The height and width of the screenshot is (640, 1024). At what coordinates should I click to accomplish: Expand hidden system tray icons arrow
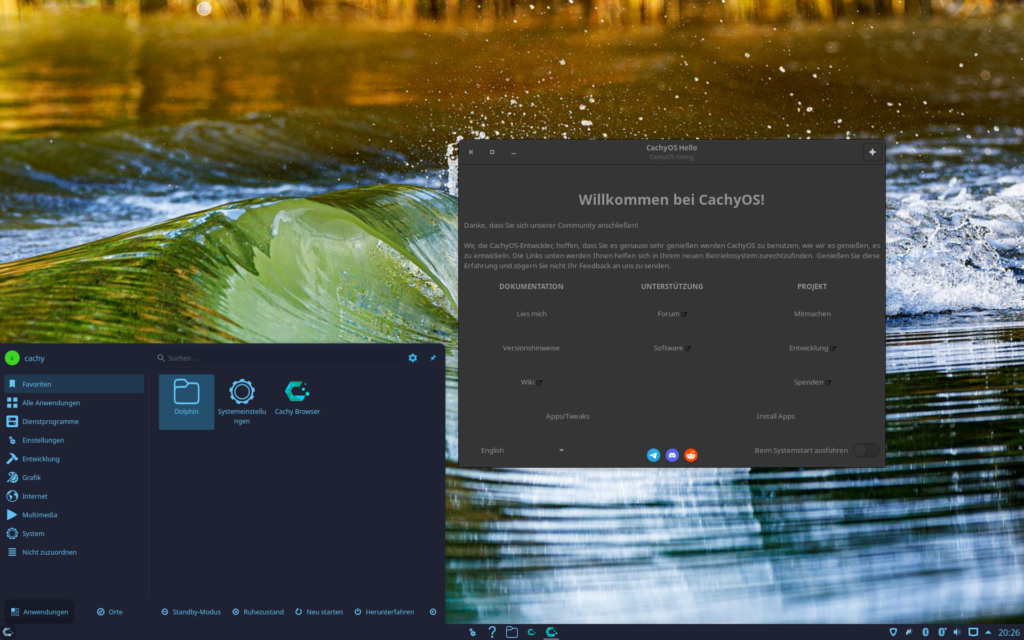[988, 632]
